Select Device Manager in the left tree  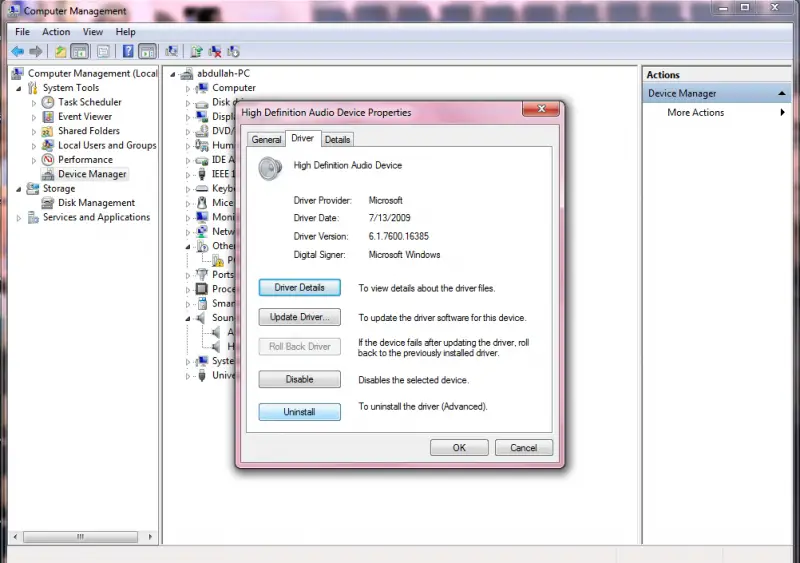point(92,174)
